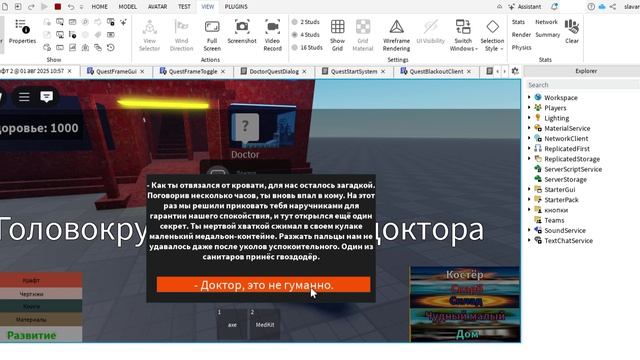Open the in-game chat bubble icon
Image resolution: width=640 pixels, height=360 pixels.
[x=47, y=97]
